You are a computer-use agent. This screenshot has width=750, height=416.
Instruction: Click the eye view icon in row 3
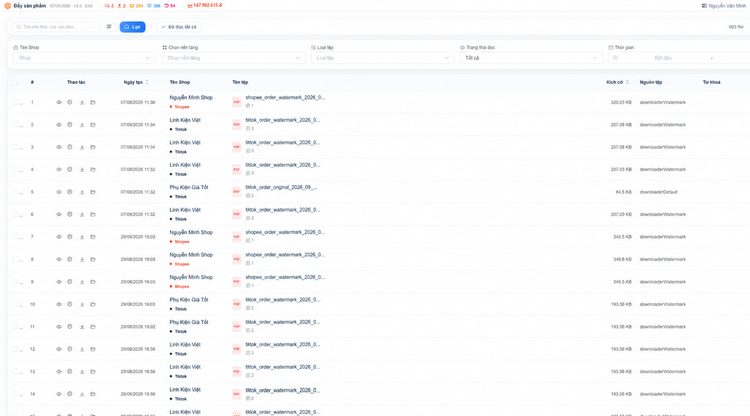[59, 147]
